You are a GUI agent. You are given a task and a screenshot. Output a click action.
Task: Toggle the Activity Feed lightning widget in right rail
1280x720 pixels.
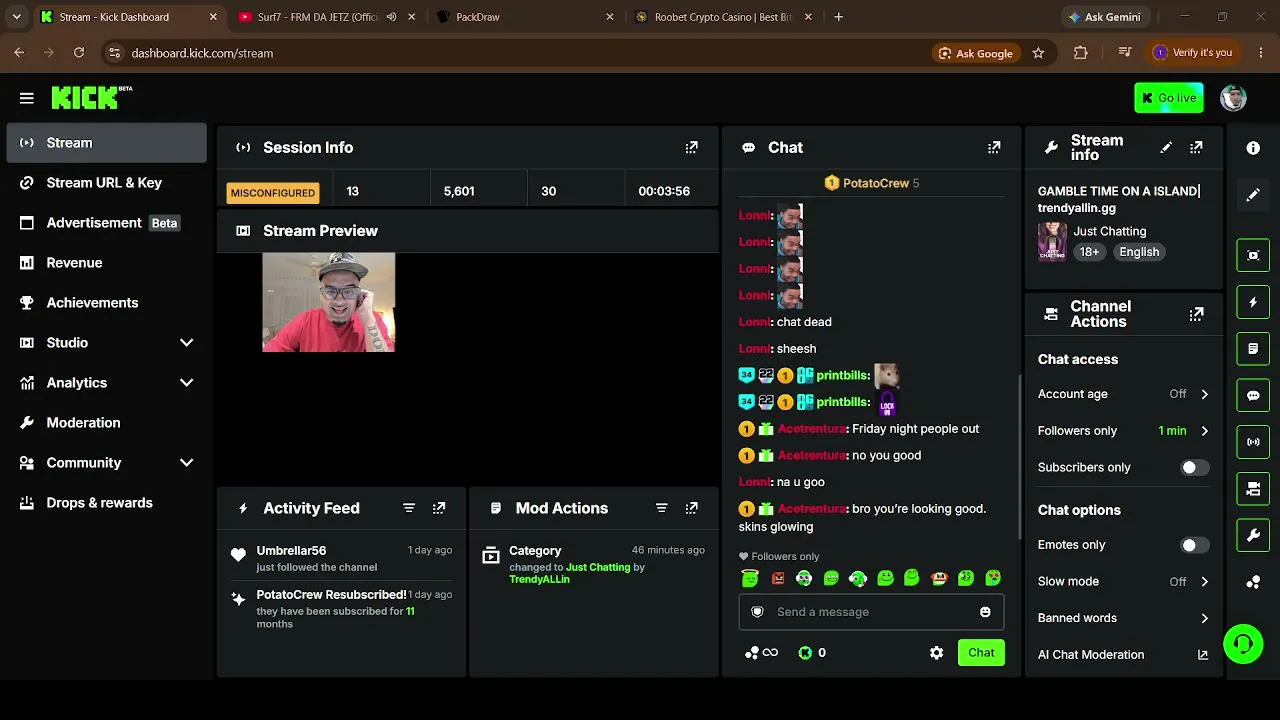(1253, 302)
